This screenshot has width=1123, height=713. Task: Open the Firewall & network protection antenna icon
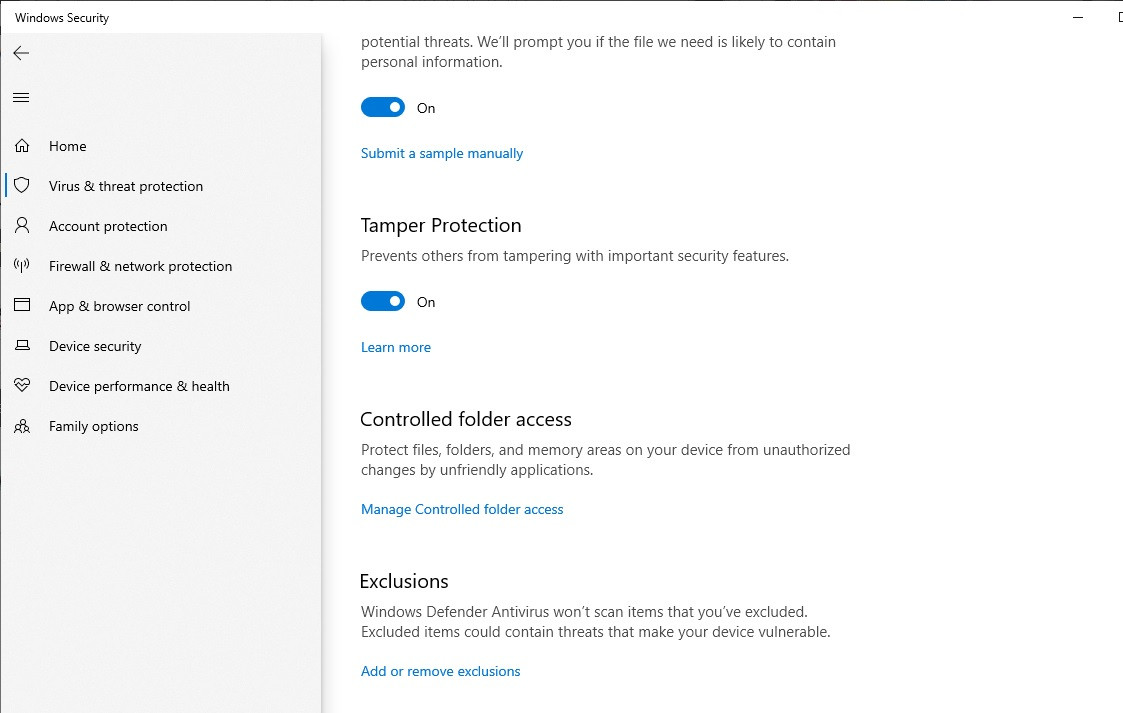coord(22,266)
